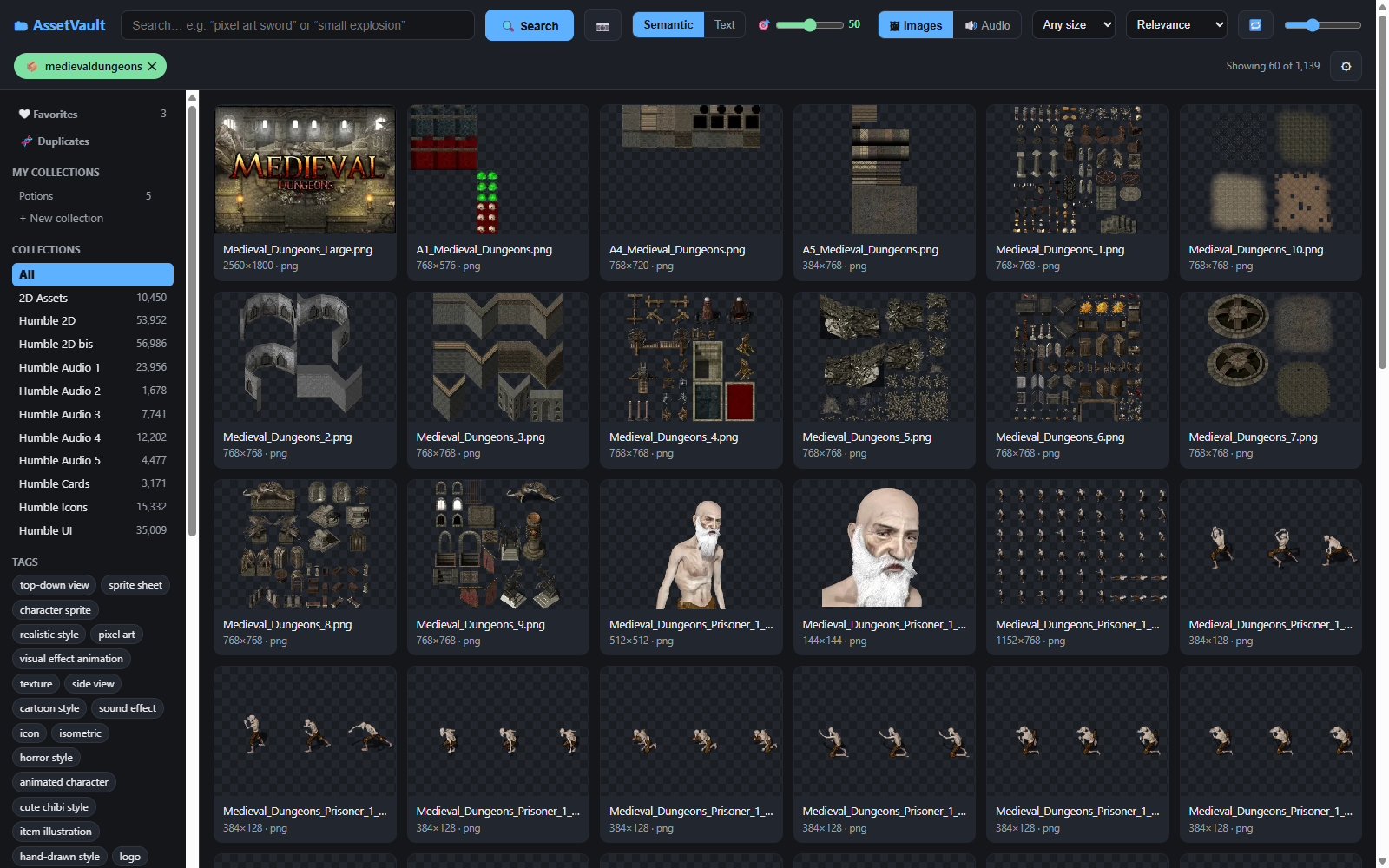Click the search input field
Image resolution: width=1389 pixels, height=868 pixels.
pos(298,25)
